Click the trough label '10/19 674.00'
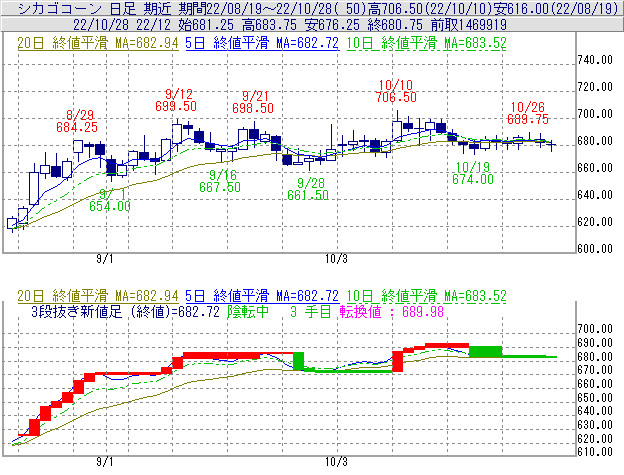The width and height of the screenshot is (624, 475). pyautogui.click(x=473, y=173)
